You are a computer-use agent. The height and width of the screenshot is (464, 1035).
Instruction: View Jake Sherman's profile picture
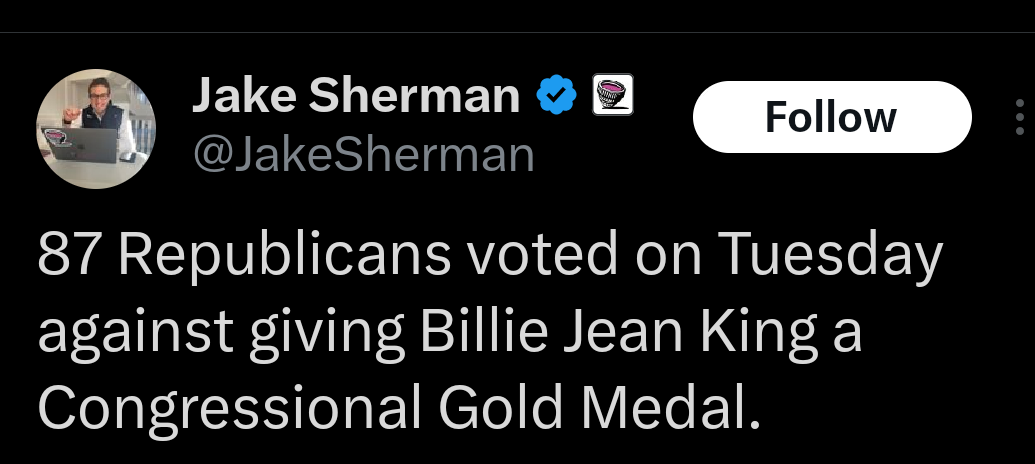[x=96, y=129]
